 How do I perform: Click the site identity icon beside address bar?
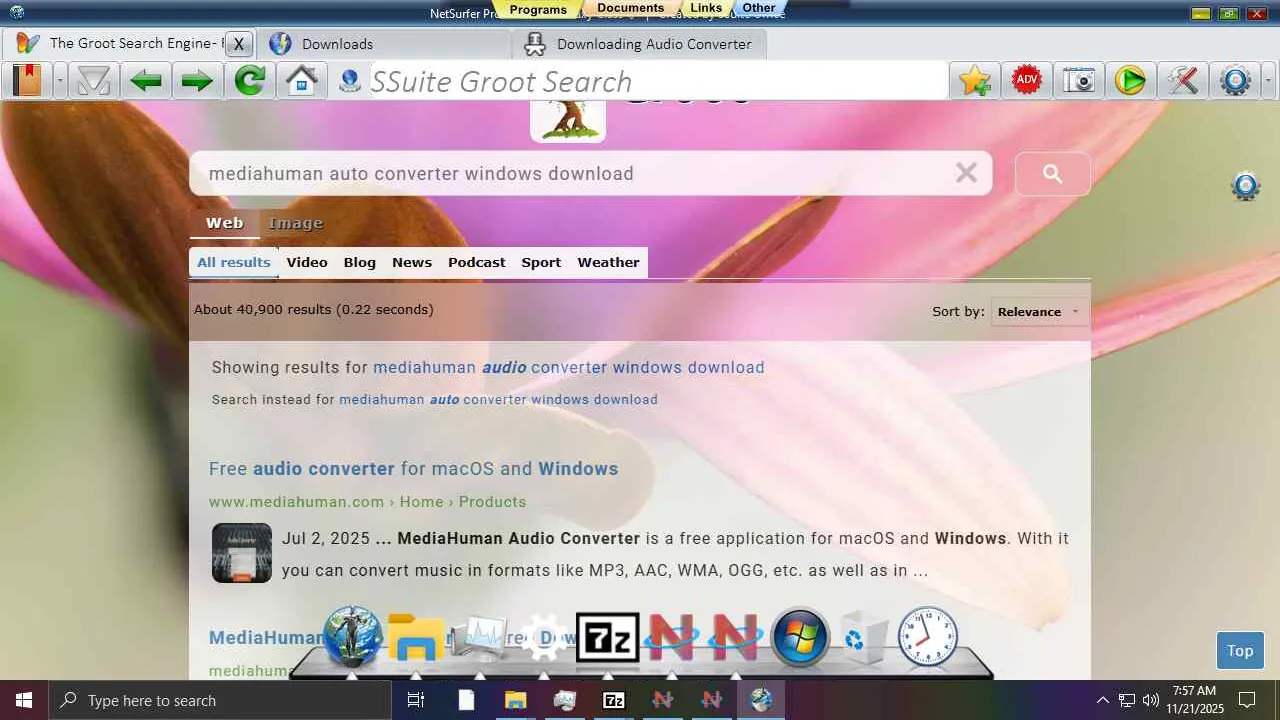[349, 81]
